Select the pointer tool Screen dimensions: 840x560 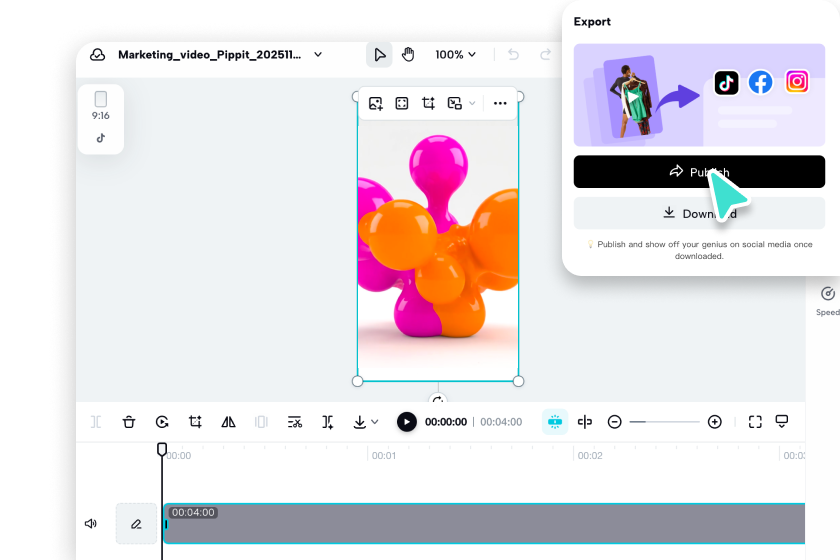(379, 55)
